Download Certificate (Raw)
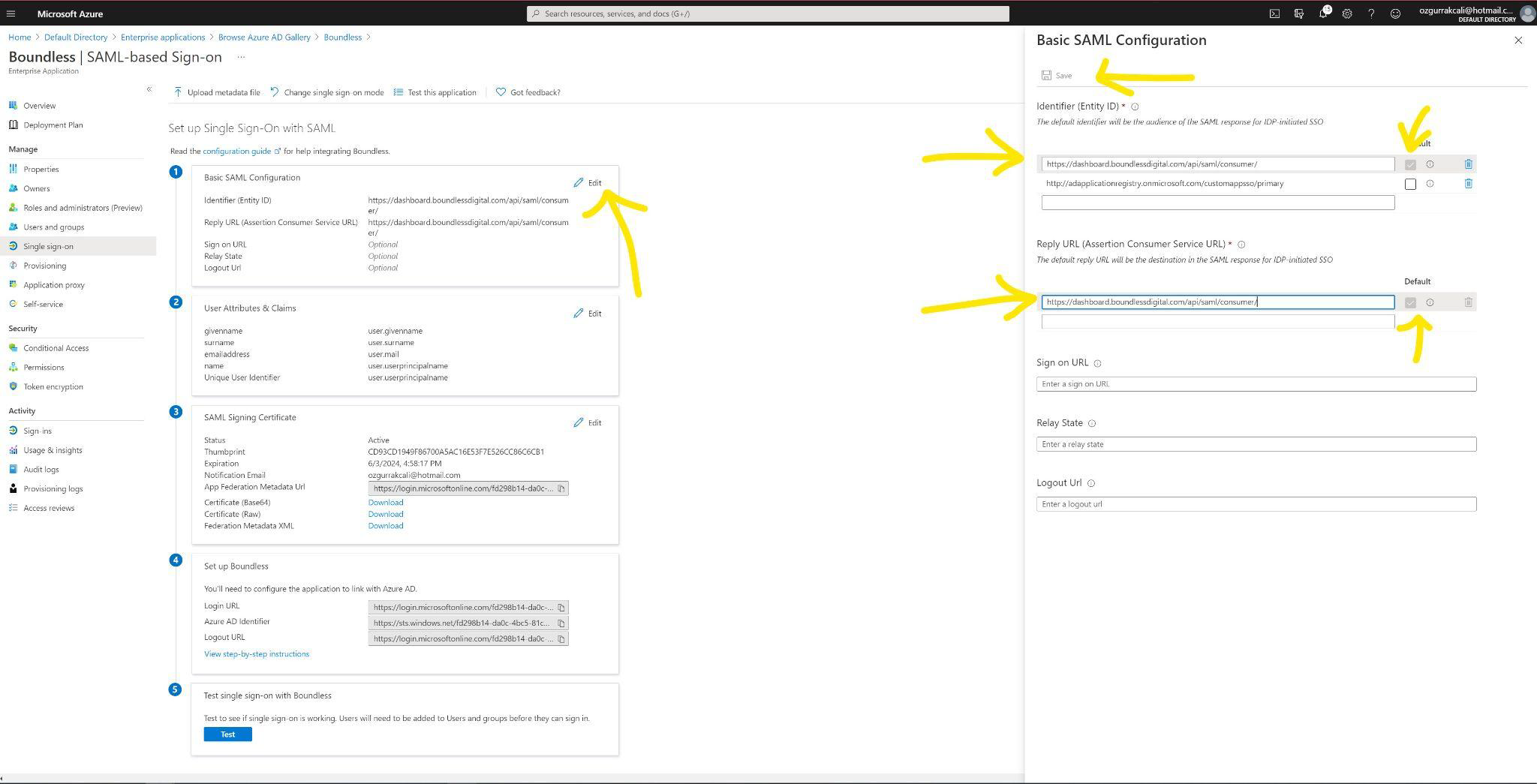The width and height of the screenshot is (1537, 784). [x=386, y=514]
